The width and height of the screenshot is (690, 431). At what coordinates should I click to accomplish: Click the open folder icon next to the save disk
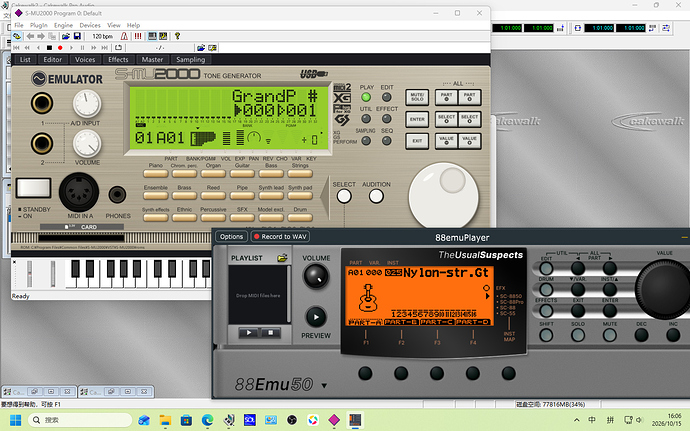click(66, 36)
